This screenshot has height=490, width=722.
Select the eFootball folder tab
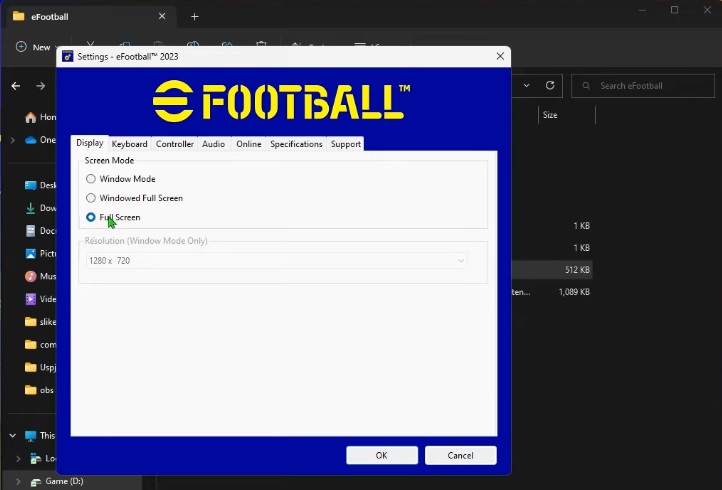click(x=90, y=17)
